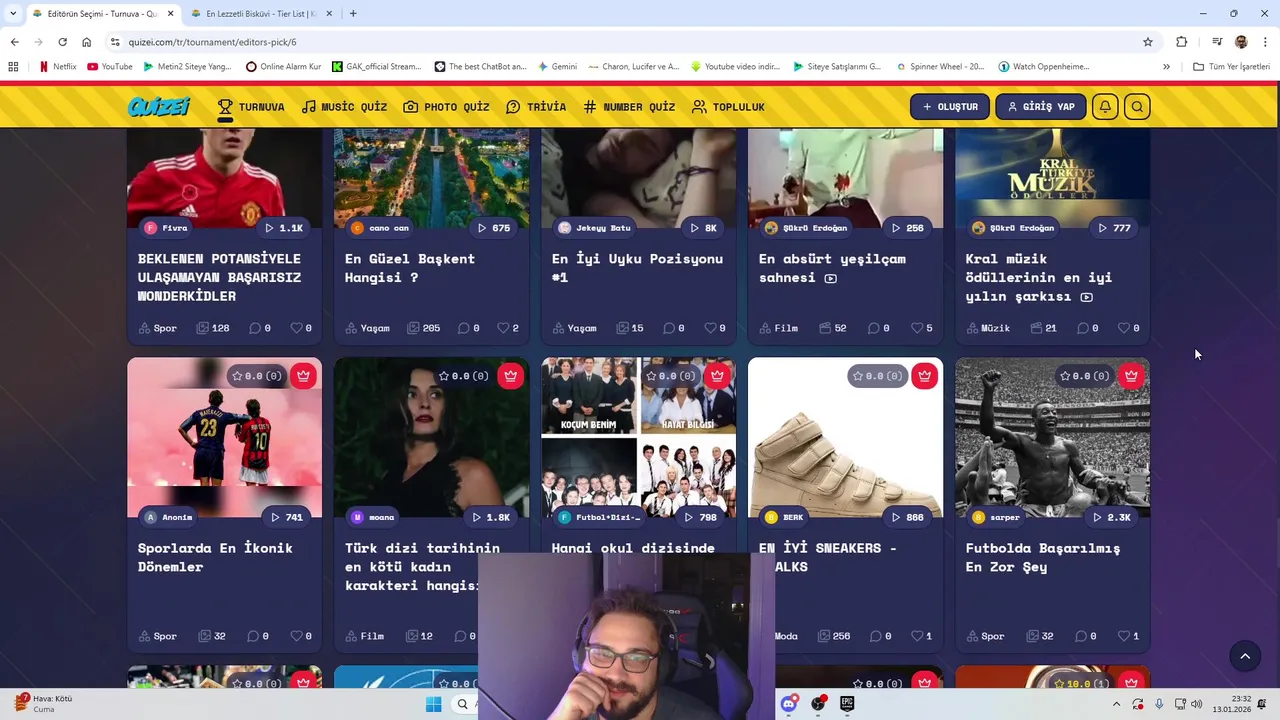Click the scroll-to-top arrow button
The image size is (1280, 720).
1245,656
